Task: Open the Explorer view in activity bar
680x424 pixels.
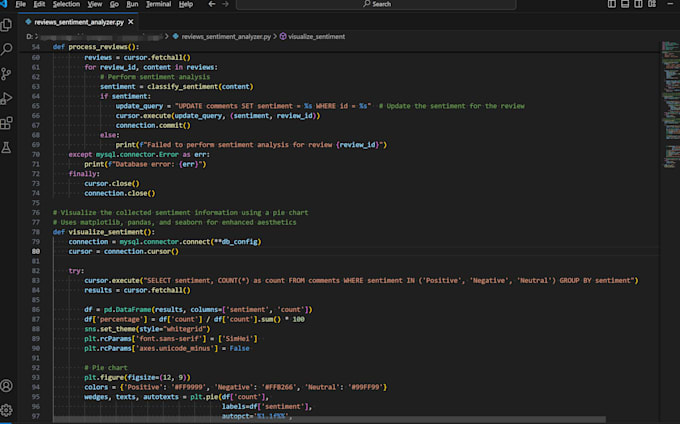Action: pyautogui.click(x=7, y=25)
